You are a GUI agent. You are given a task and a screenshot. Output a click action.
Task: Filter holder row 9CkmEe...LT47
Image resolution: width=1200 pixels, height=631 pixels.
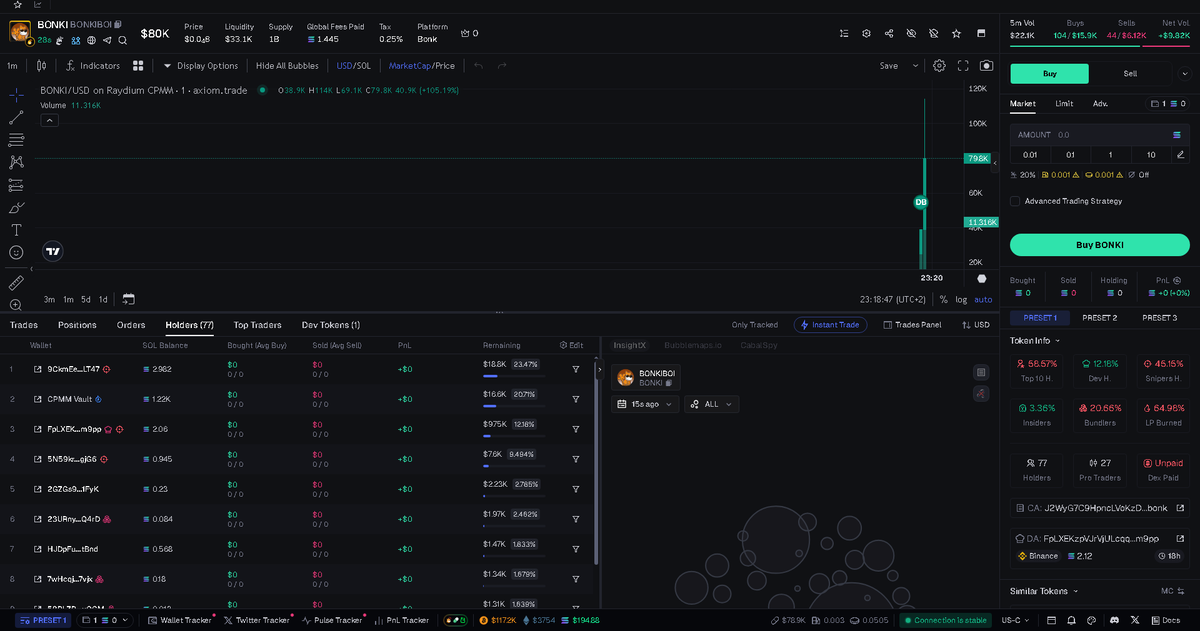576,369
